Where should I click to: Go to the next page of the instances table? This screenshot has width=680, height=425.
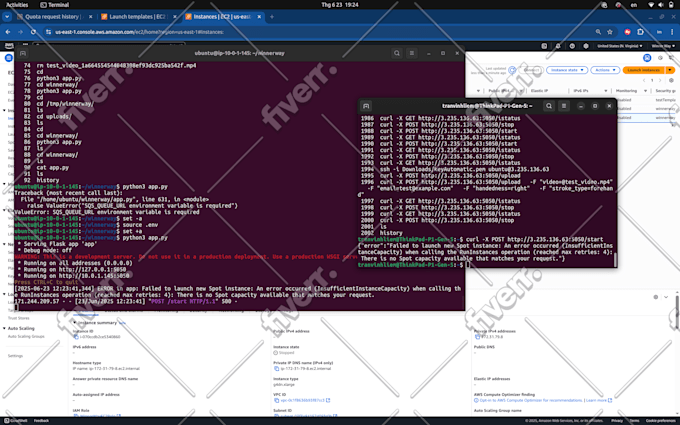pyautogui.click(x=660, y=80)
